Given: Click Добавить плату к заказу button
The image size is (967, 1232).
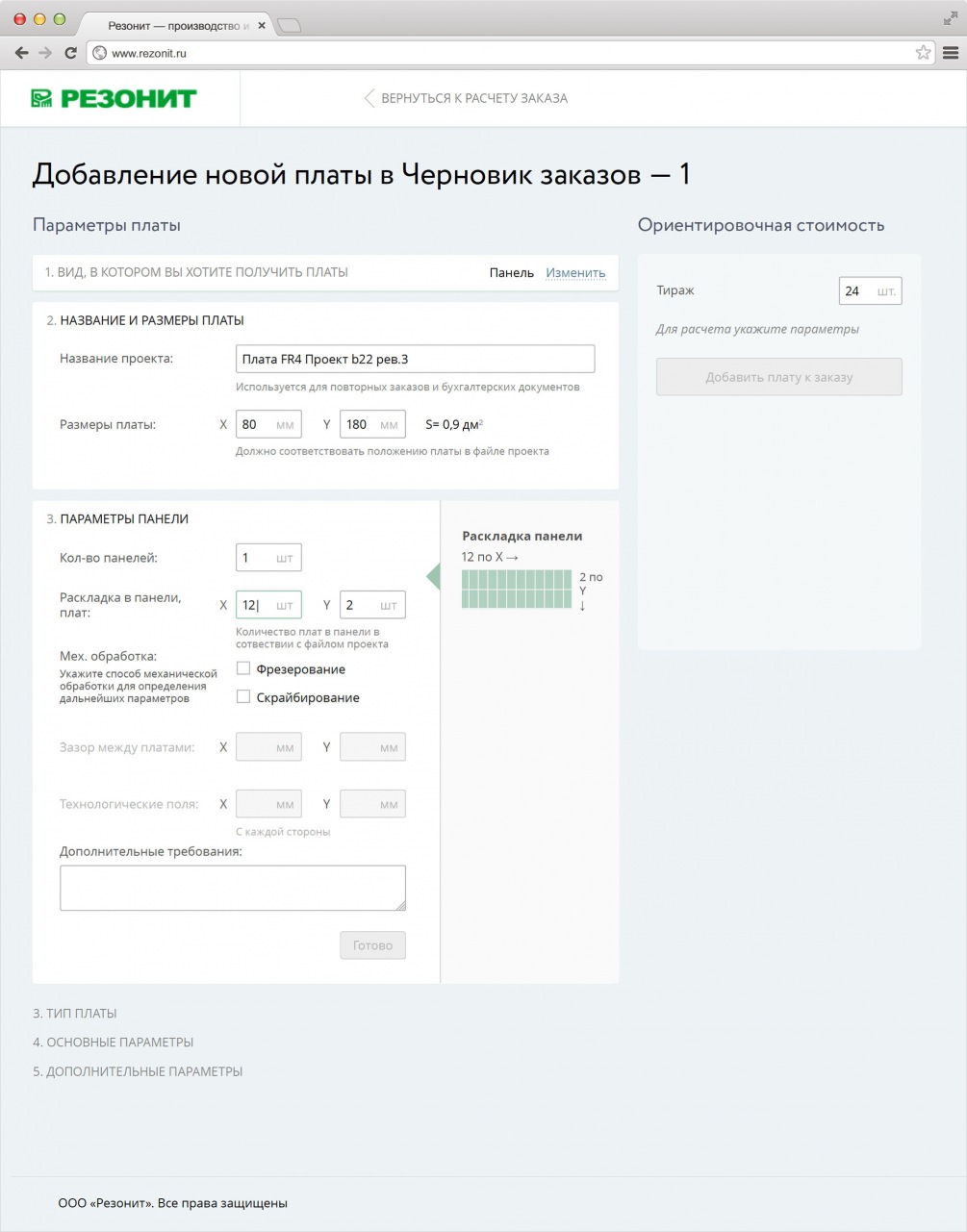Looking at the screenshot, I should coord(779,377).
